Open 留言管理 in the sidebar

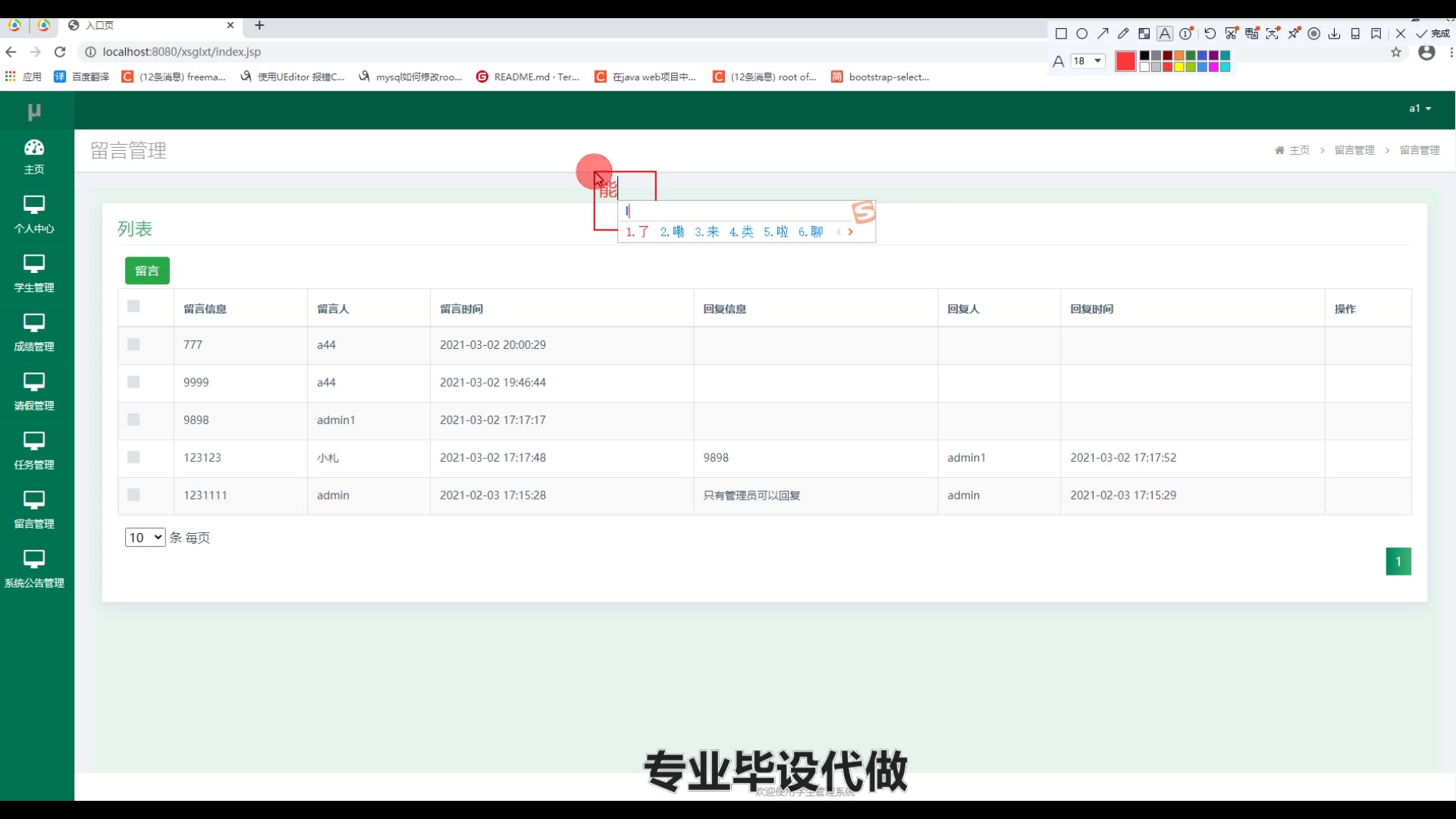[34, 510]
